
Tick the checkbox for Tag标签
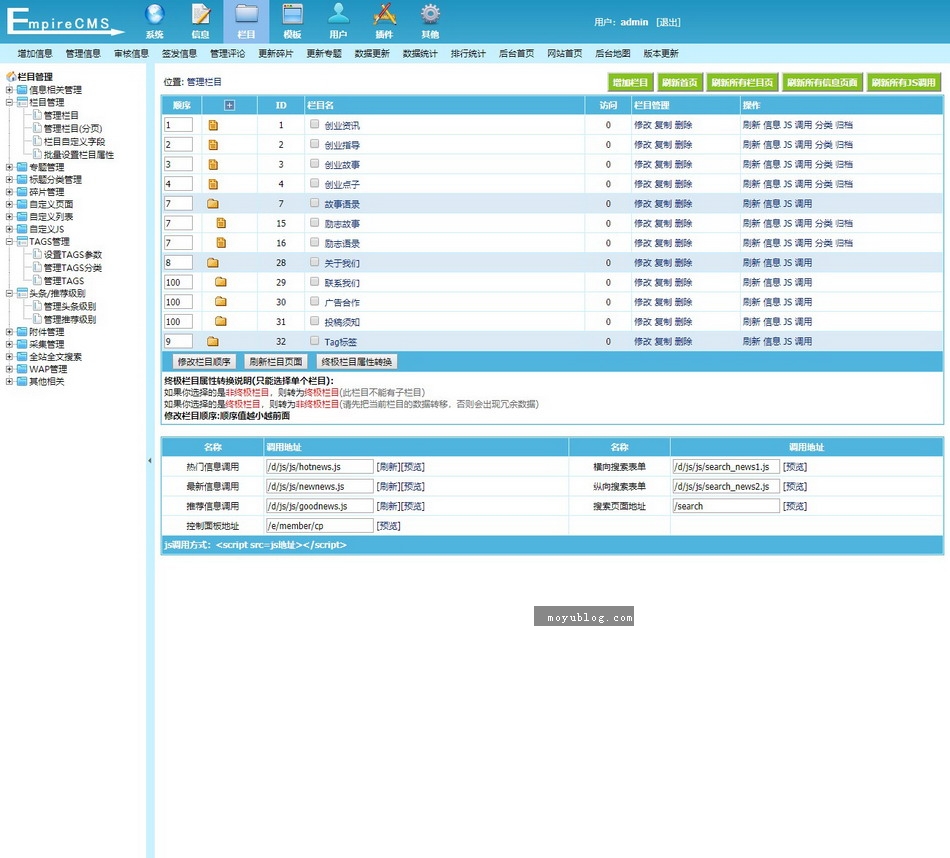click(314, 341)
